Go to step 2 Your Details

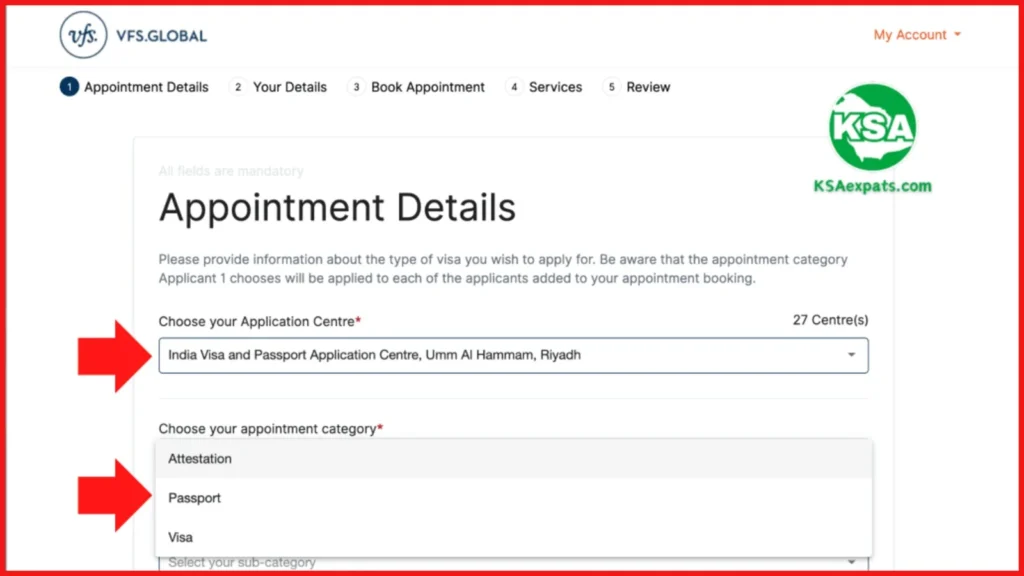[x=278, y=87]
